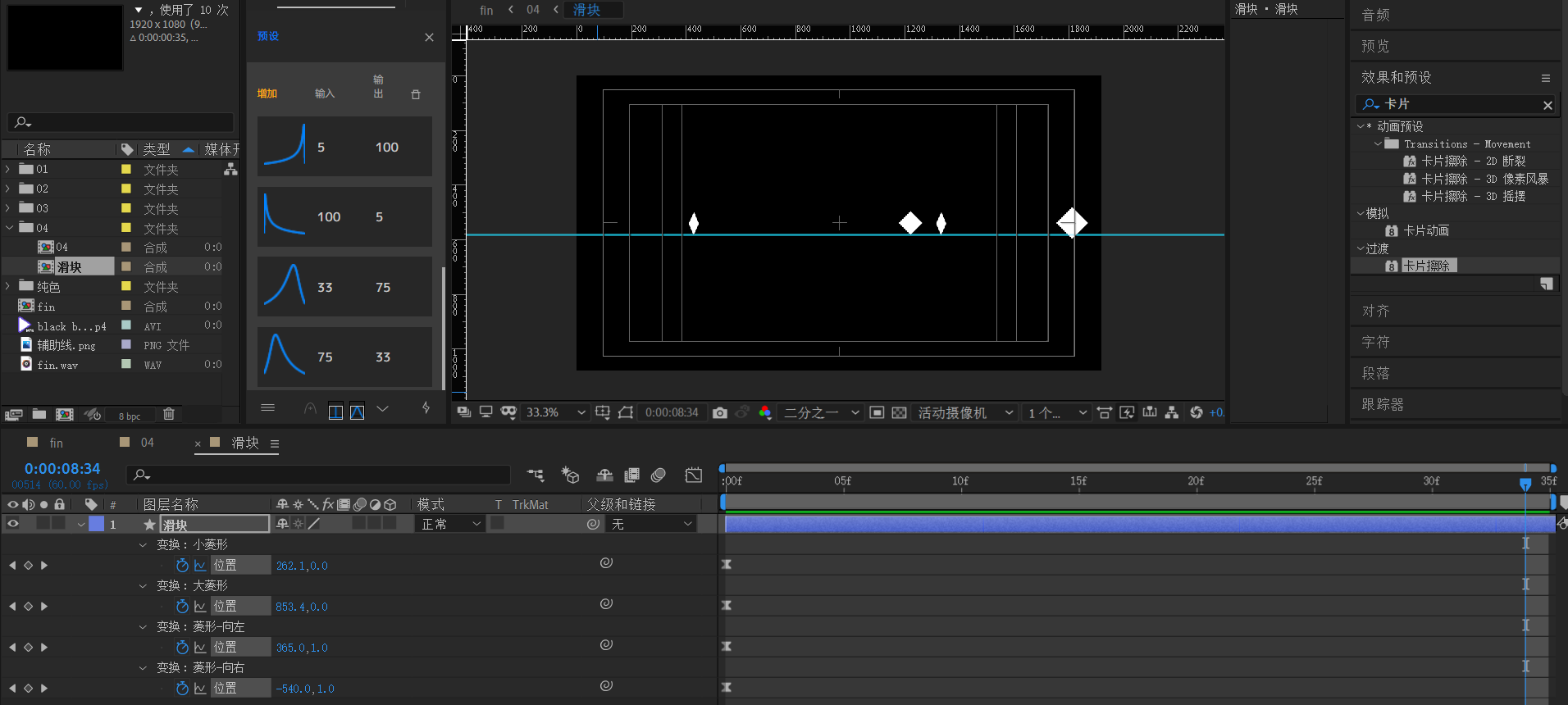
Task: Toggle mask and shape path visibility
Action: point(625,412)
